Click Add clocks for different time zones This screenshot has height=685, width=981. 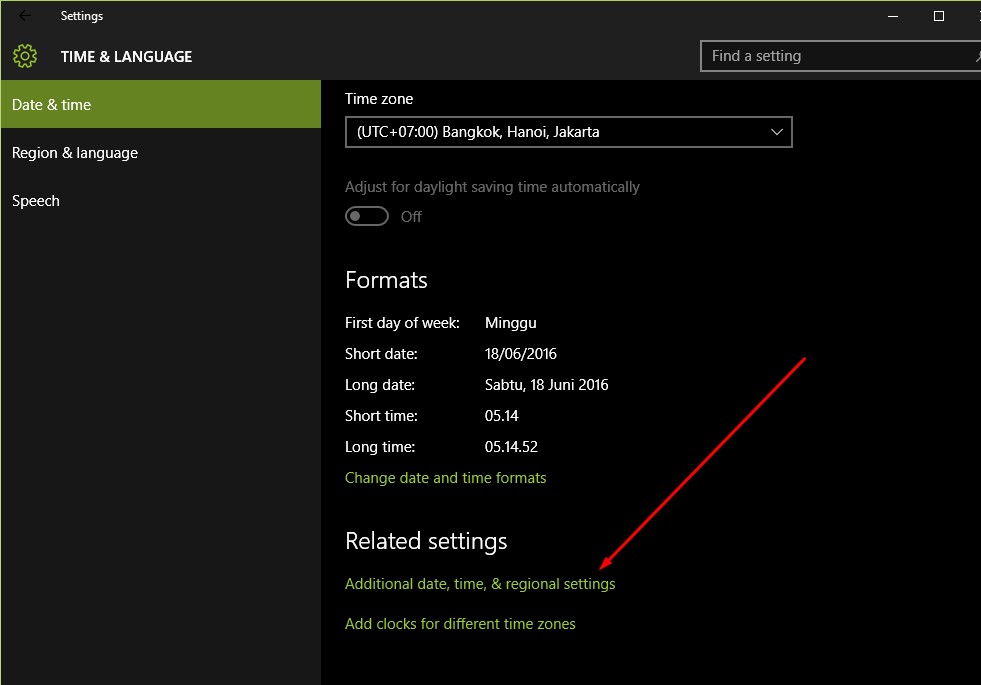(x=460, y=623)
